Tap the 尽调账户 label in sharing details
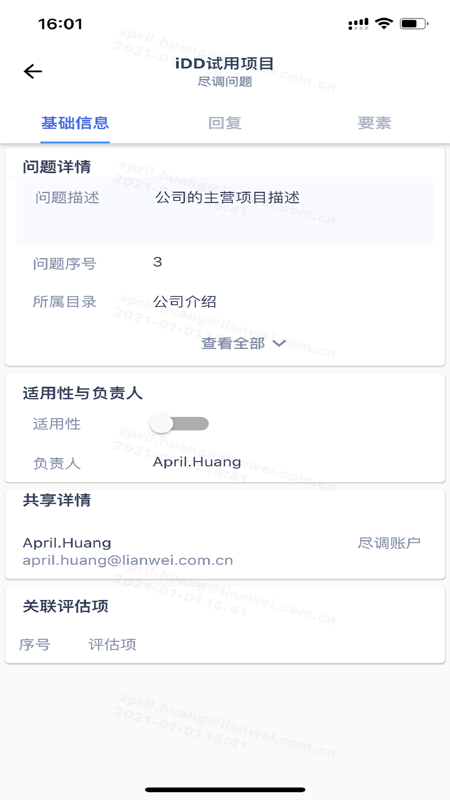Viewport: 450px width, 800px height. coord(389,543)
